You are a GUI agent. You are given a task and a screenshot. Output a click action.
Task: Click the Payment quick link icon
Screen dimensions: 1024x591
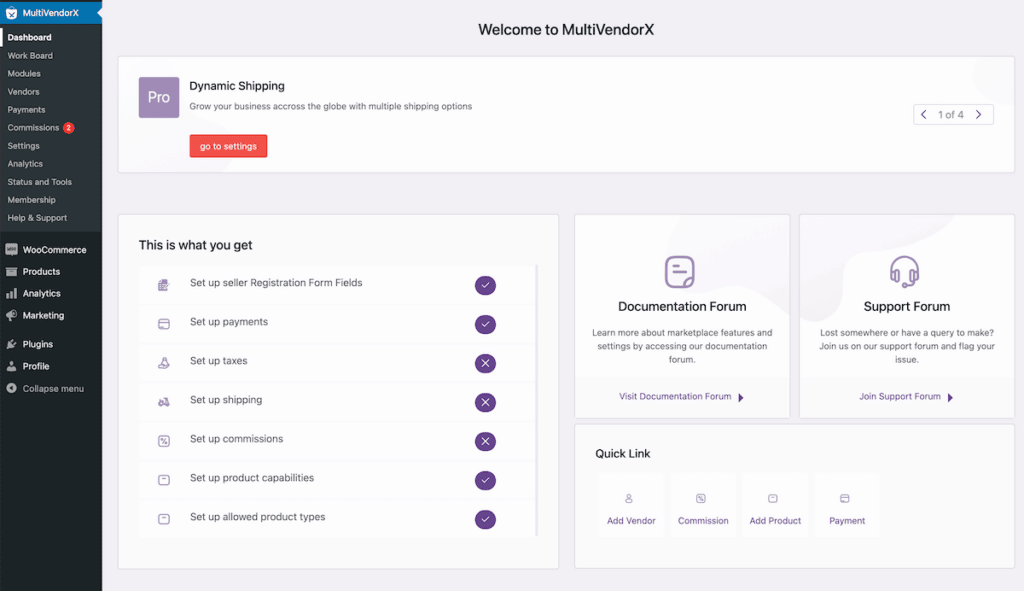847,497
